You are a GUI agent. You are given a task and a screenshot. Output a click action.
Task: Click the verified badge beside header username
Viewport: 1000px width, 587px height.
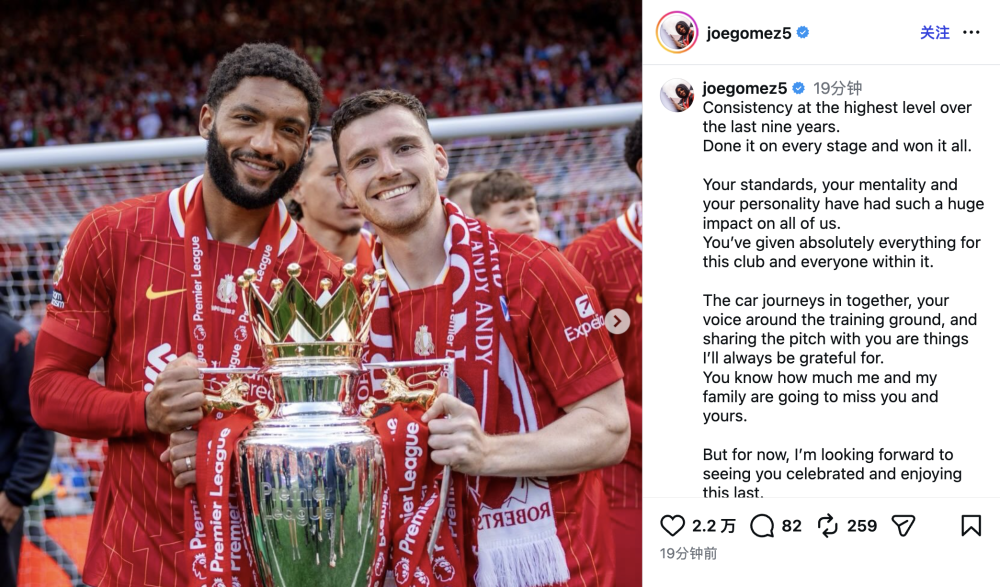pos(803,33)
